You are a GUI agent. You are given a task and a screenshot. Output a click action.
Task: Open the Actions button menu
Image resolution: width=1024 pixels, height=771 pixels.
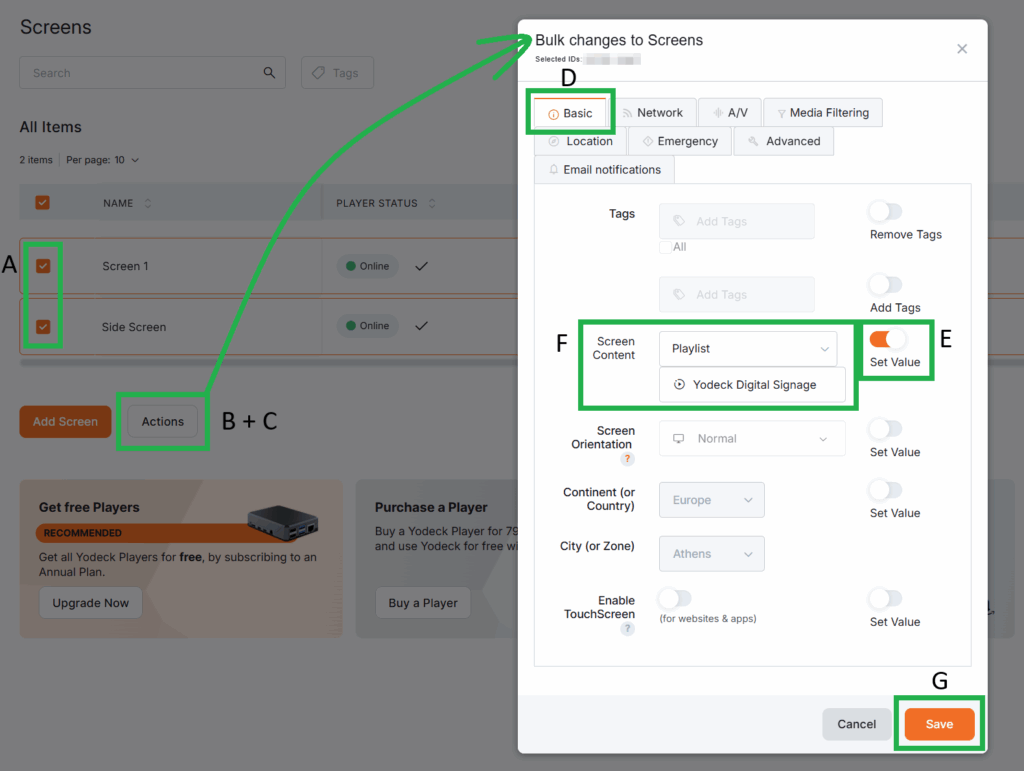coord(163,422)
